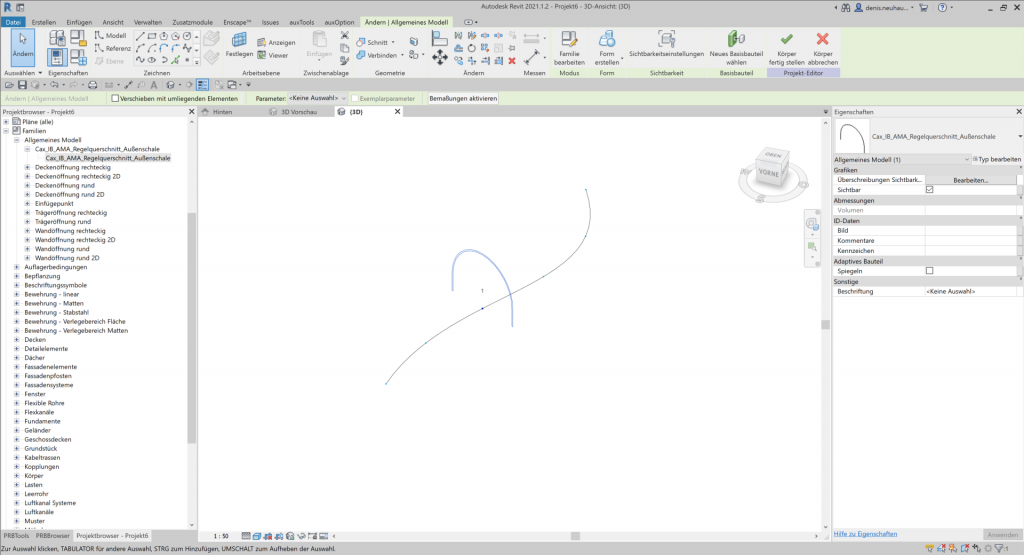
Task: Open the Hilfe zu Eigenschaften link
Action: (x=865, y=534)
